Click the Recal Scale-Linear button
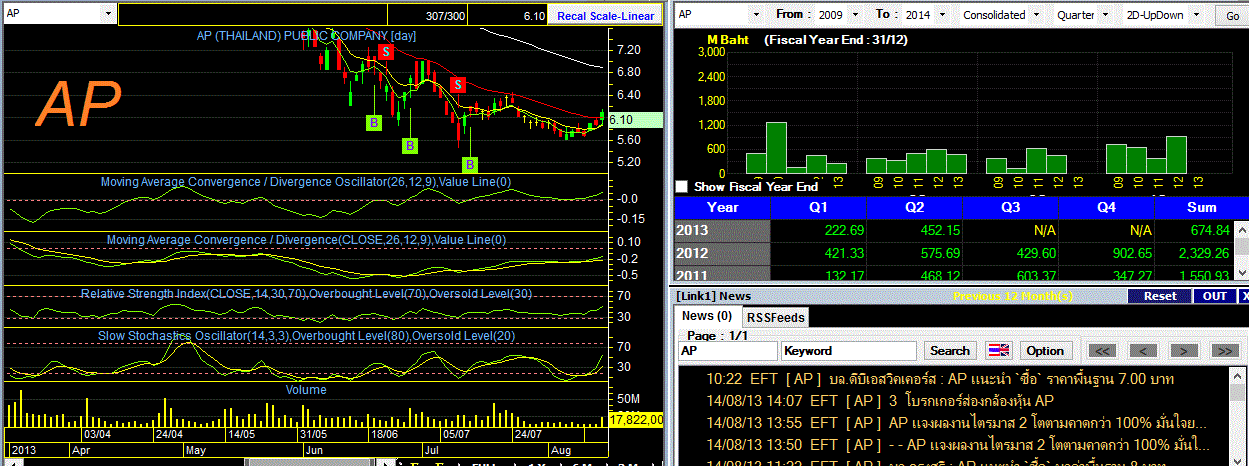Screen dimensions: 1249x466 tap(606, 15)
